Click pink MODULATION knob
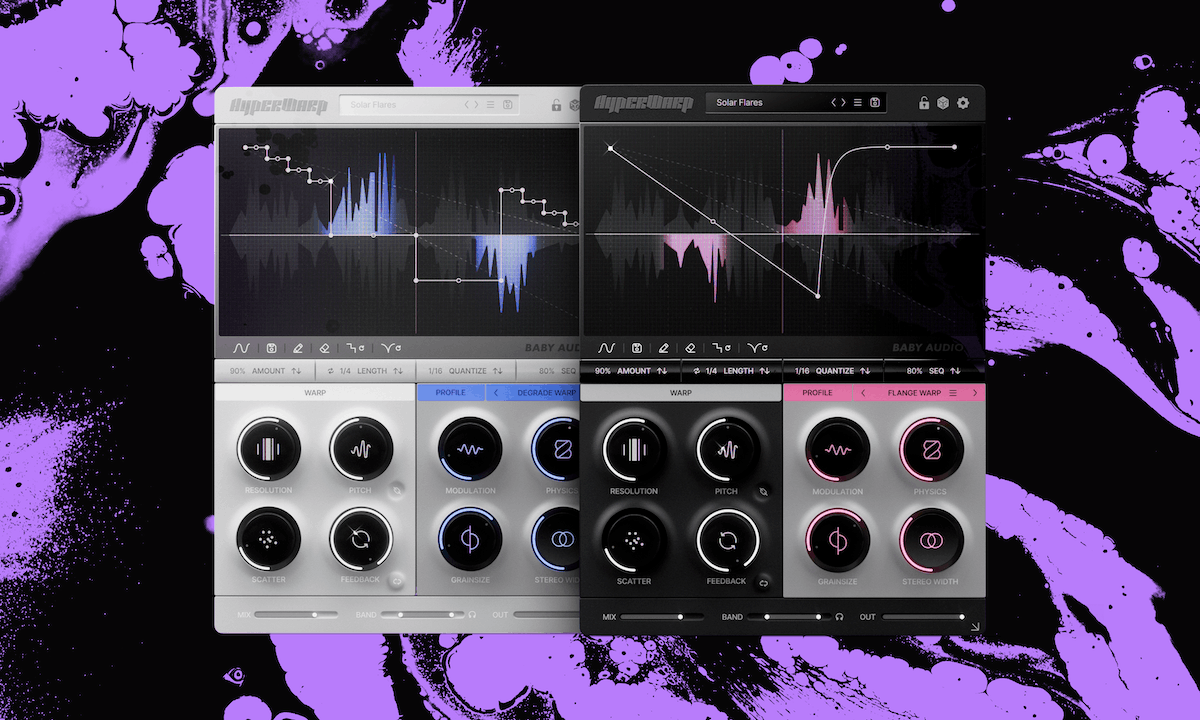The height and width of the screenshot is (720, 1200). click(x=838, y=450)
